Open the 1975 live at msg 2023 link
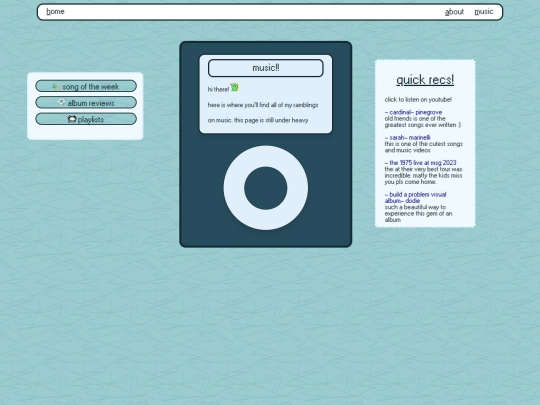This screenshot has height=405, width=540. click(420, 163)
